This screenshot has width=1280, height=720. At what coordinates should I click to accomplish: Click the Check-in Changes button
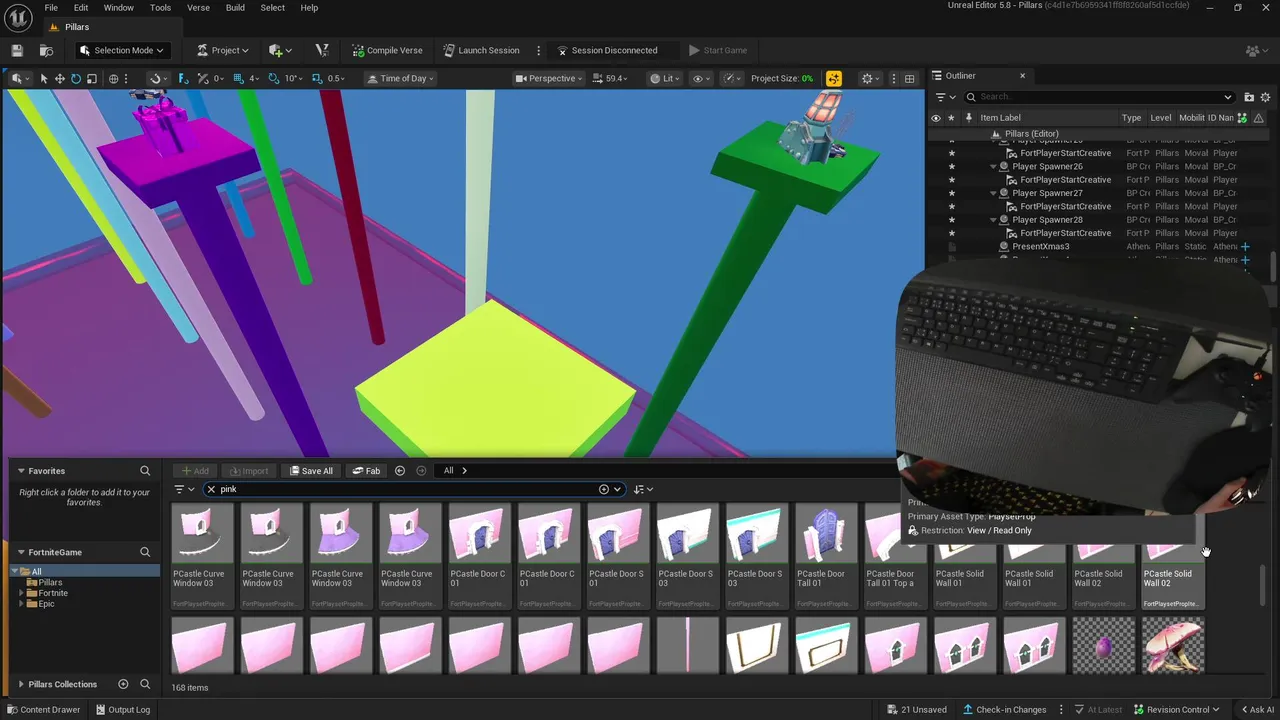click(x=1004, y=710)
